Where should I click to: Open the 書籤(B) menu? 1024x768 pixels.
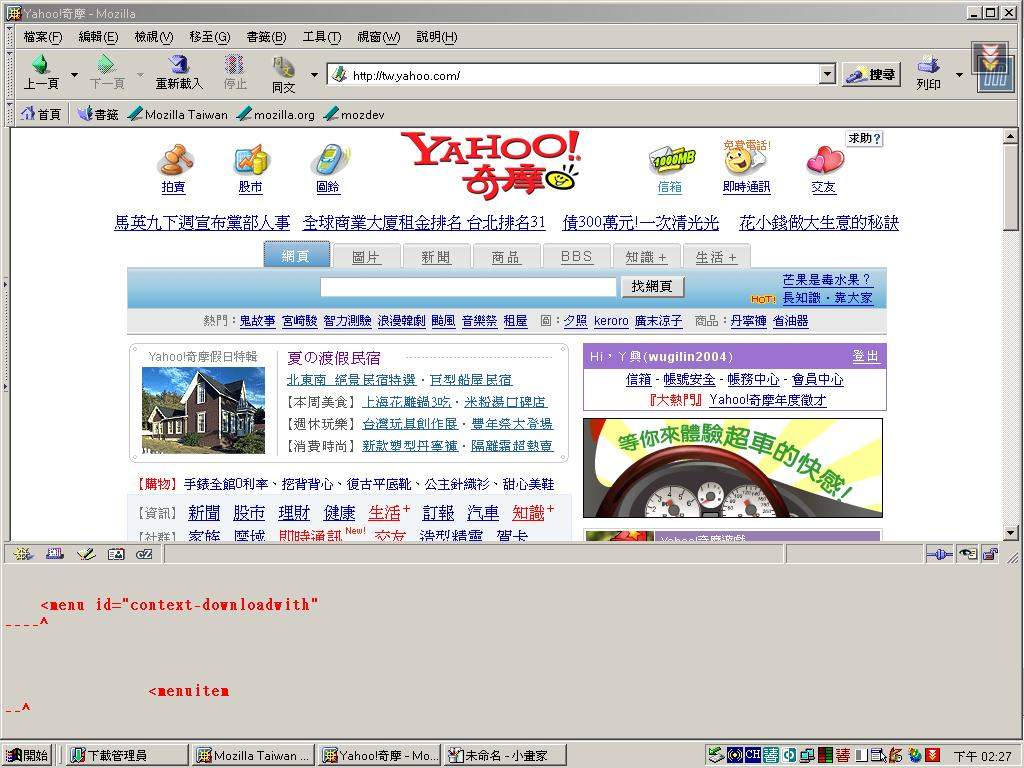click(266, 37)
